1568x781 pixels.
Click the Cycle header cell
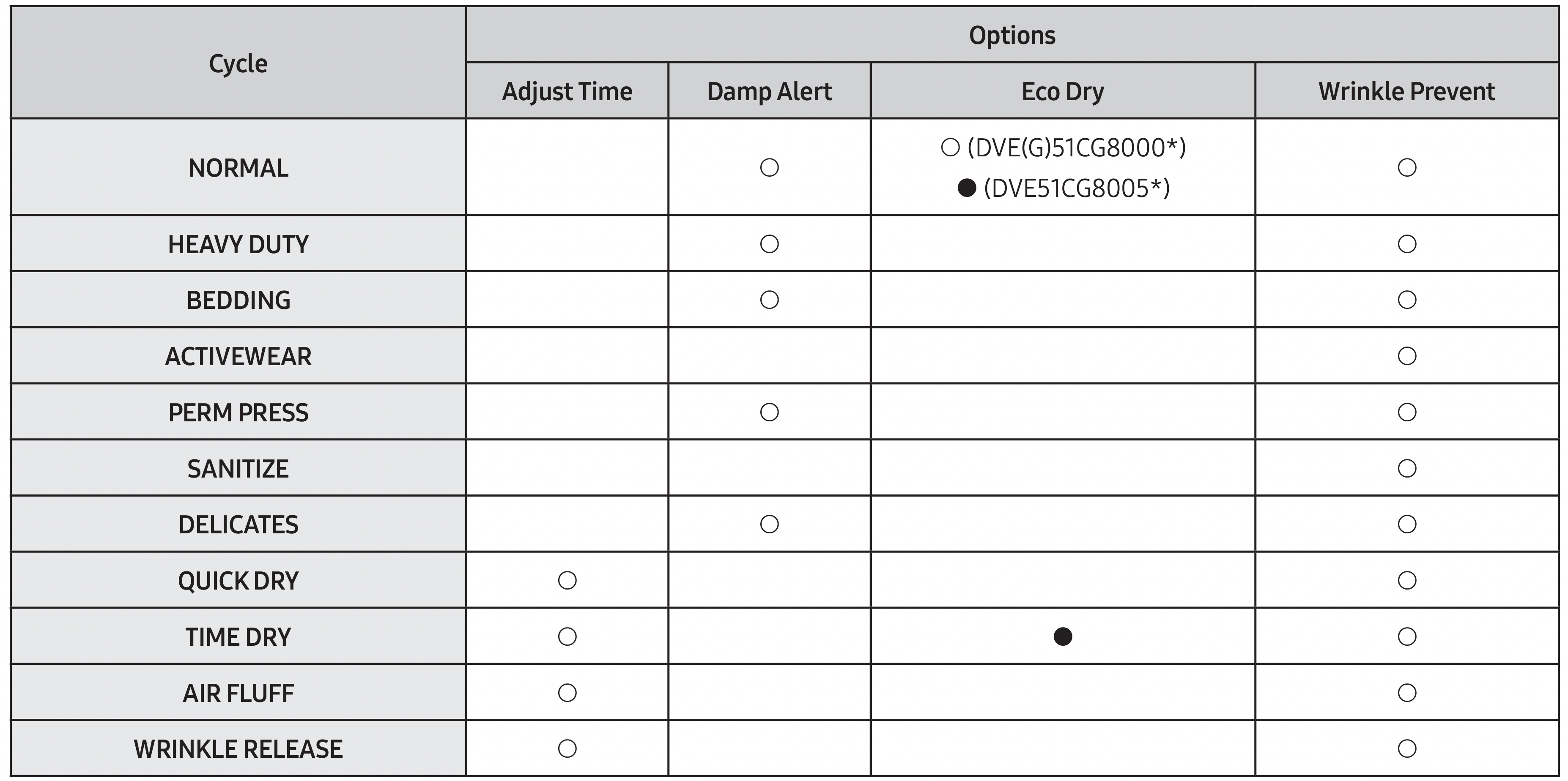pos(238,63)
